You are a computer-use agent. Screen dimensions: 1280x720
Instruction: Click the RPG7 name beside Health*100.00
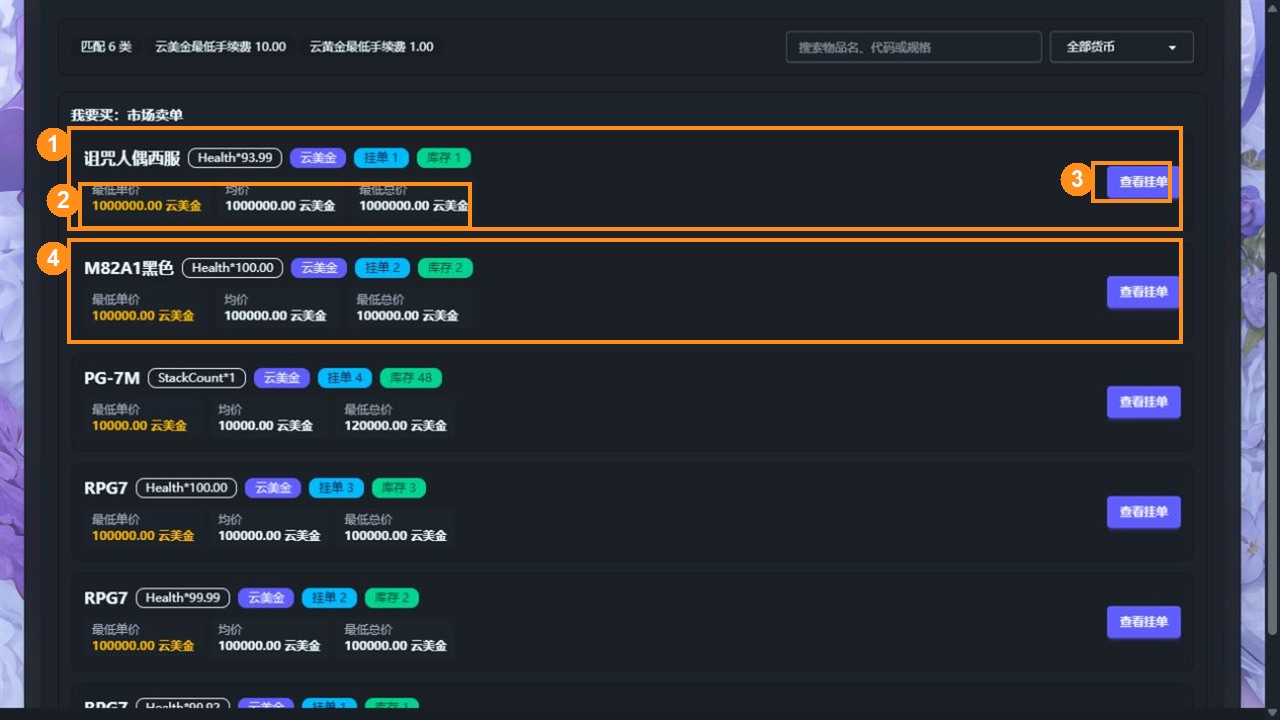coord(106,488)
